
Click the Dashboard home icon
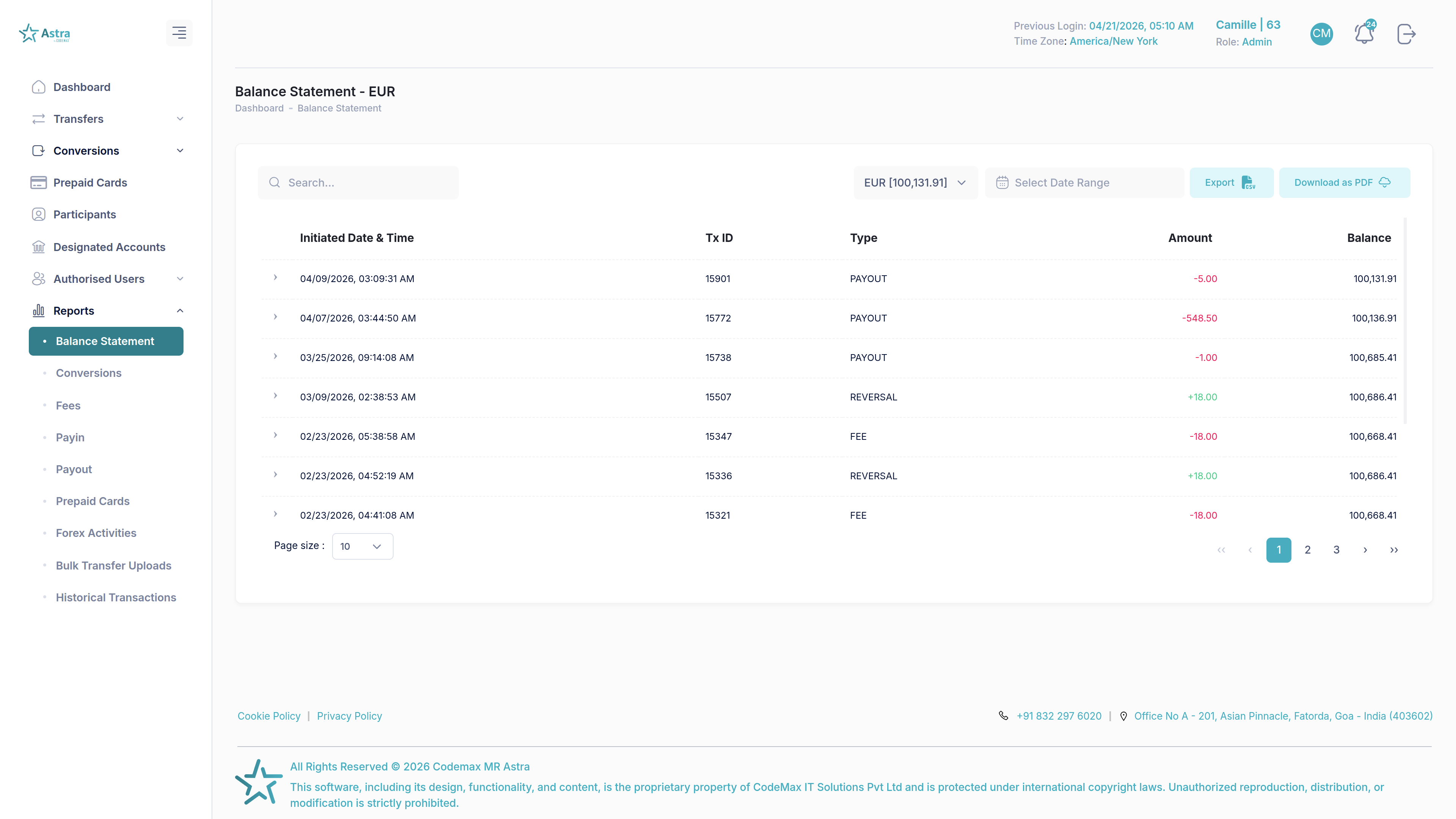[x=38, y=87]
